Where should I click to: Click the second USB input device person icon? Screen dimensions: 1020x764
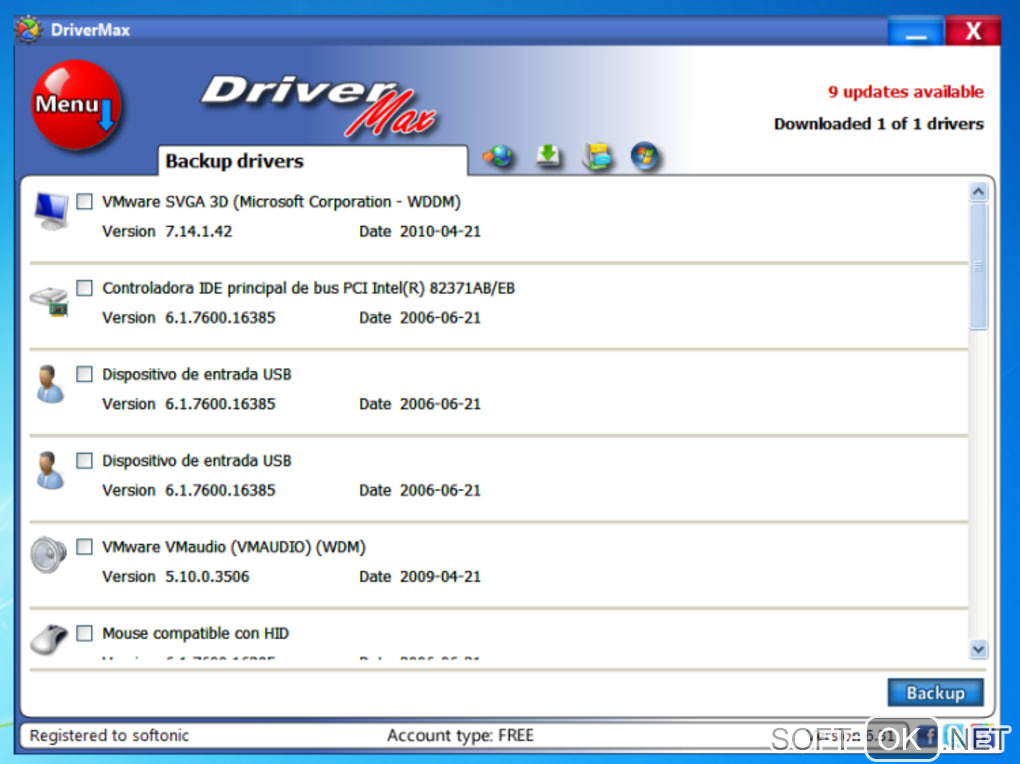pyautogui.click(x=49, y=470)
